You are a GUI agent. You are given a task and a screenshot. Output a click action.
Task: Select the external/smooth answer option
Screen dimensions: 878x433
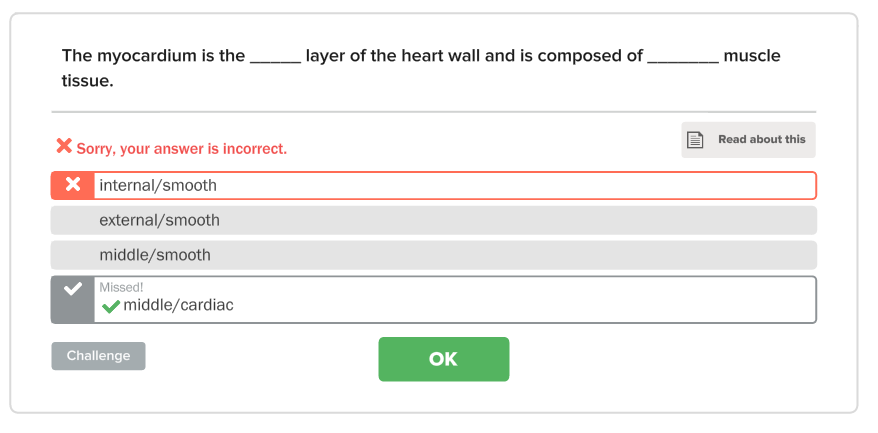click(433, 220)
